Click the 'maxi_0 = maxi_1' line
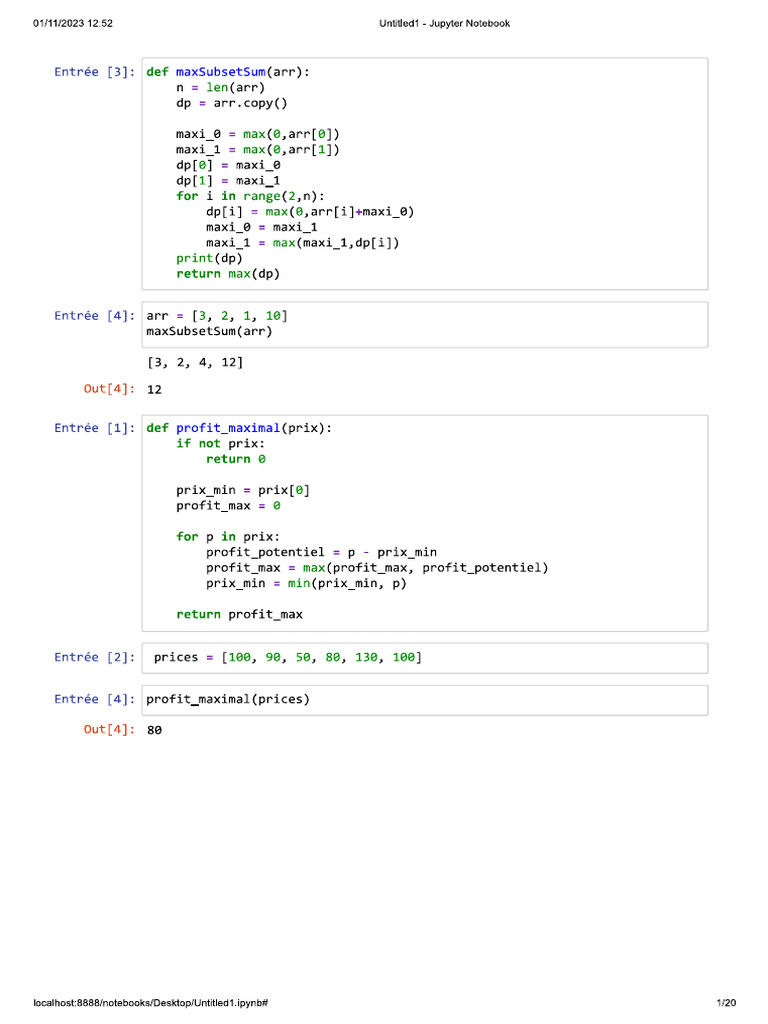This screenshot has width=768, height=1024. pos(261,227)
